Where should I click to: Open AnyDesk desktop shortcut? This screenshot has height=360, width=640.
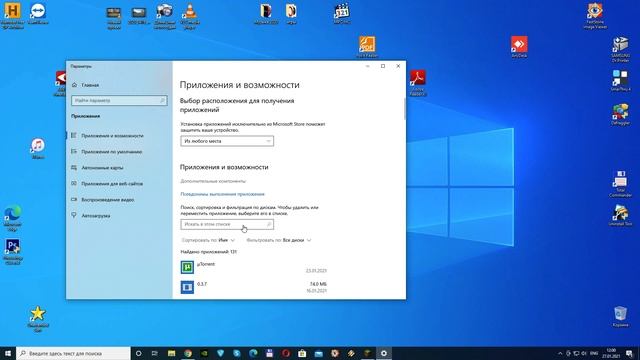coord(519,47)
